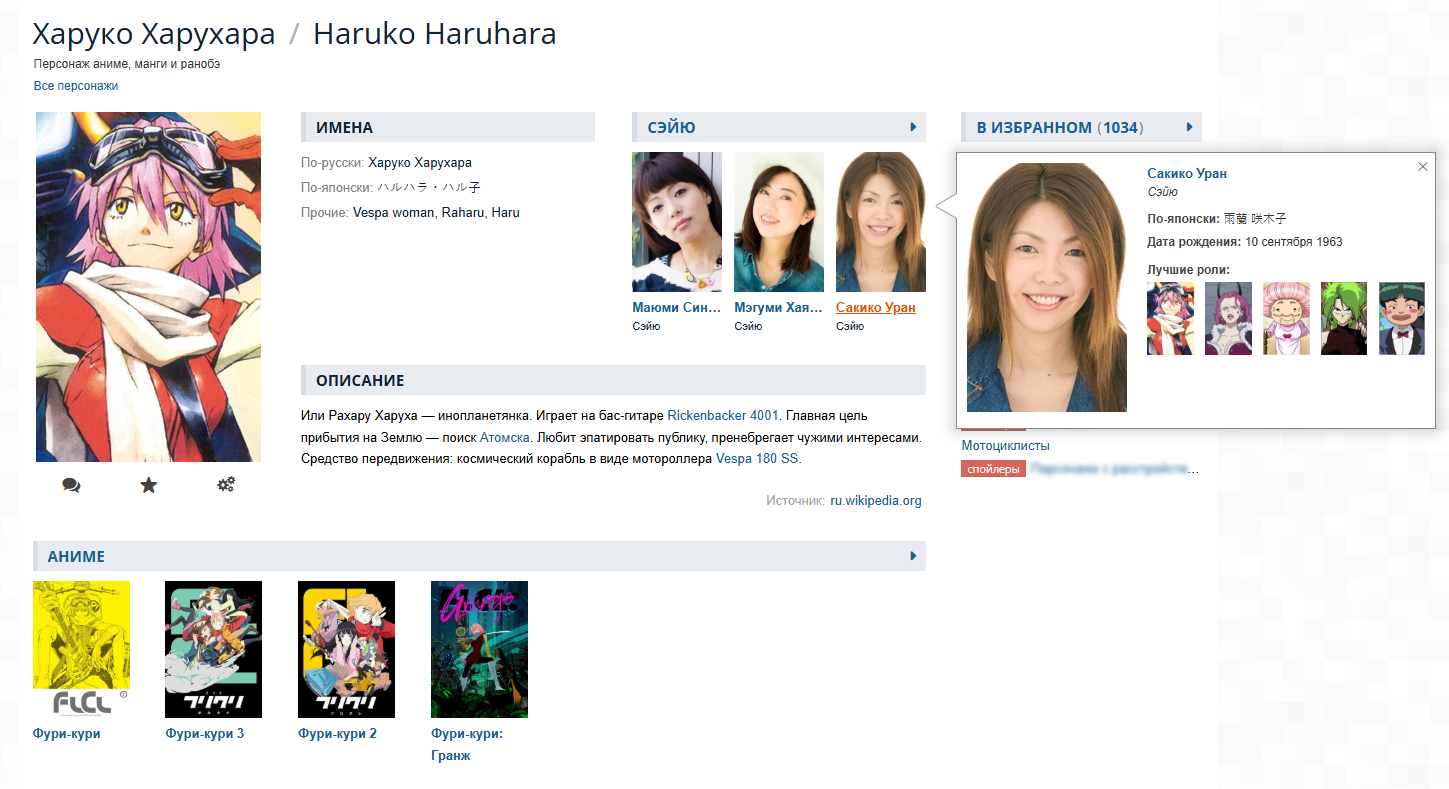The width and height of the screenshot is (1449, 789).
Task: Open Маюми Син… seiyuu name link
Action: point(677,308)
